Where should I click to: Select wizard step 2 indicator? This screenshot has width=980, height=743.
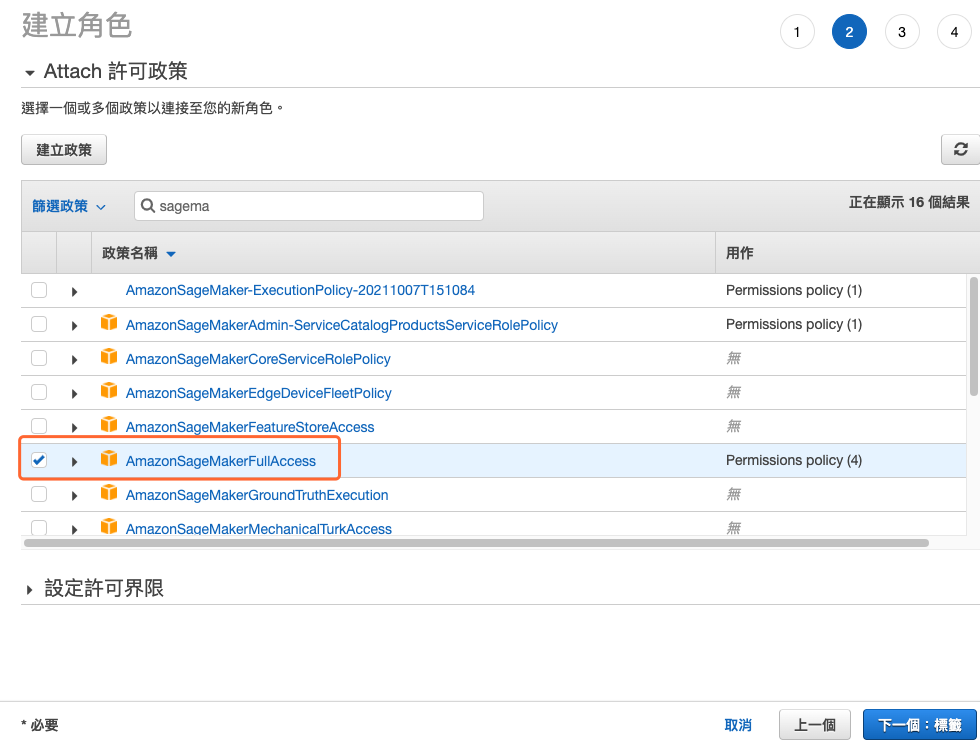click(849, 32)
